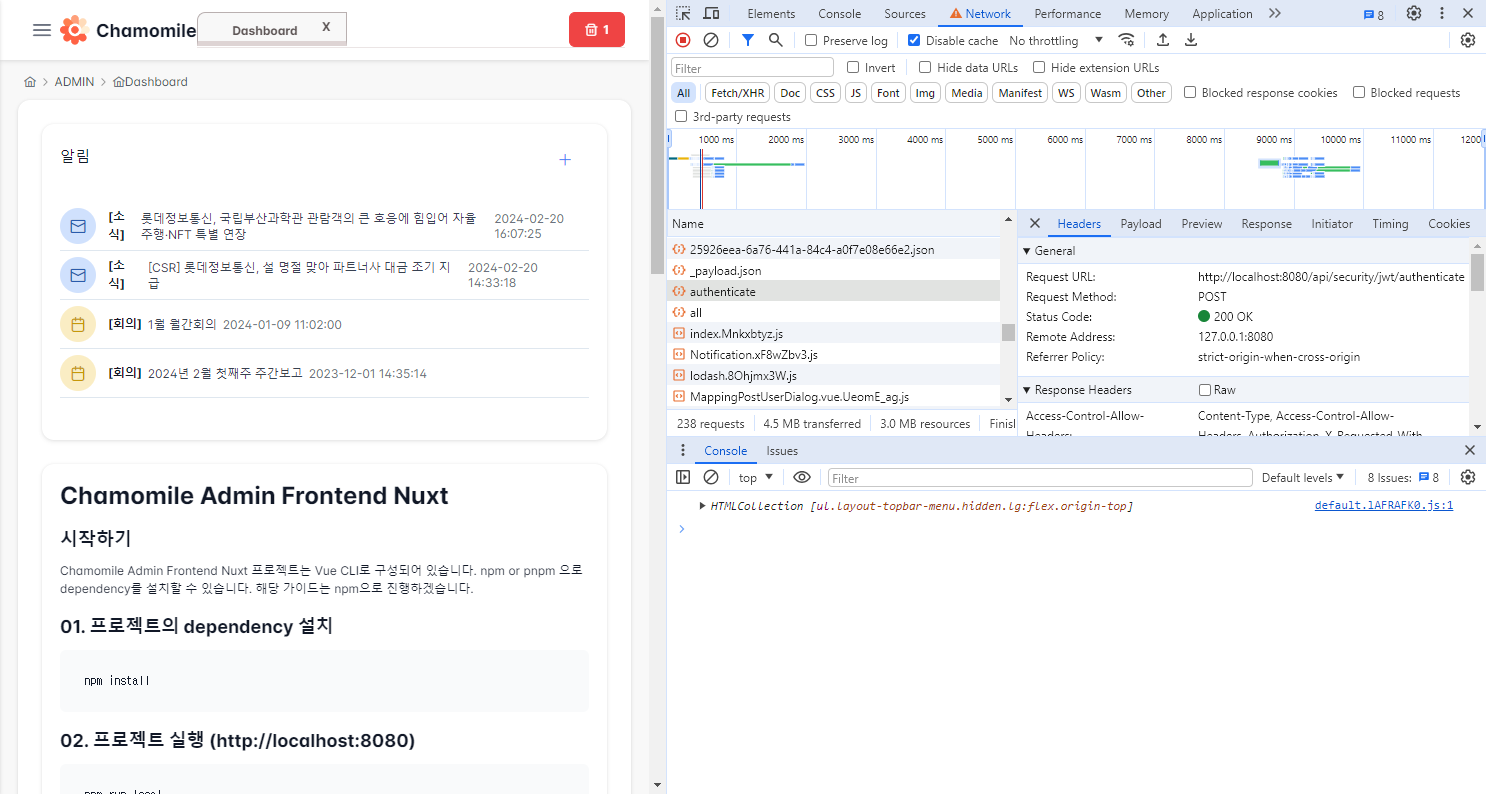1486x794 pixels.
Task: Click calendar icon of 2024년 2월 첫째주 주간보고
Action: [x=78, y=373]
